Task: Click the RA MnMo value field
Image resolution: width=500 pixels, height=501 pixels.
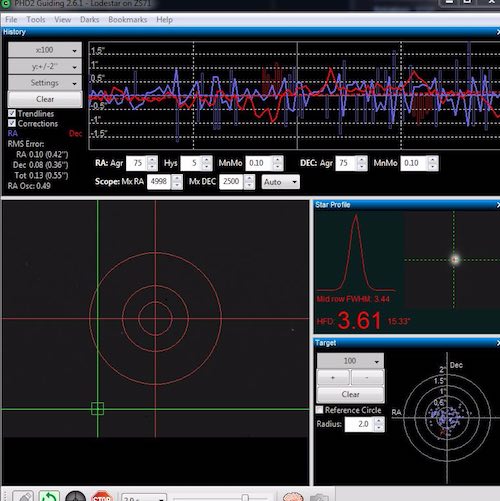Action: (259, 163)
